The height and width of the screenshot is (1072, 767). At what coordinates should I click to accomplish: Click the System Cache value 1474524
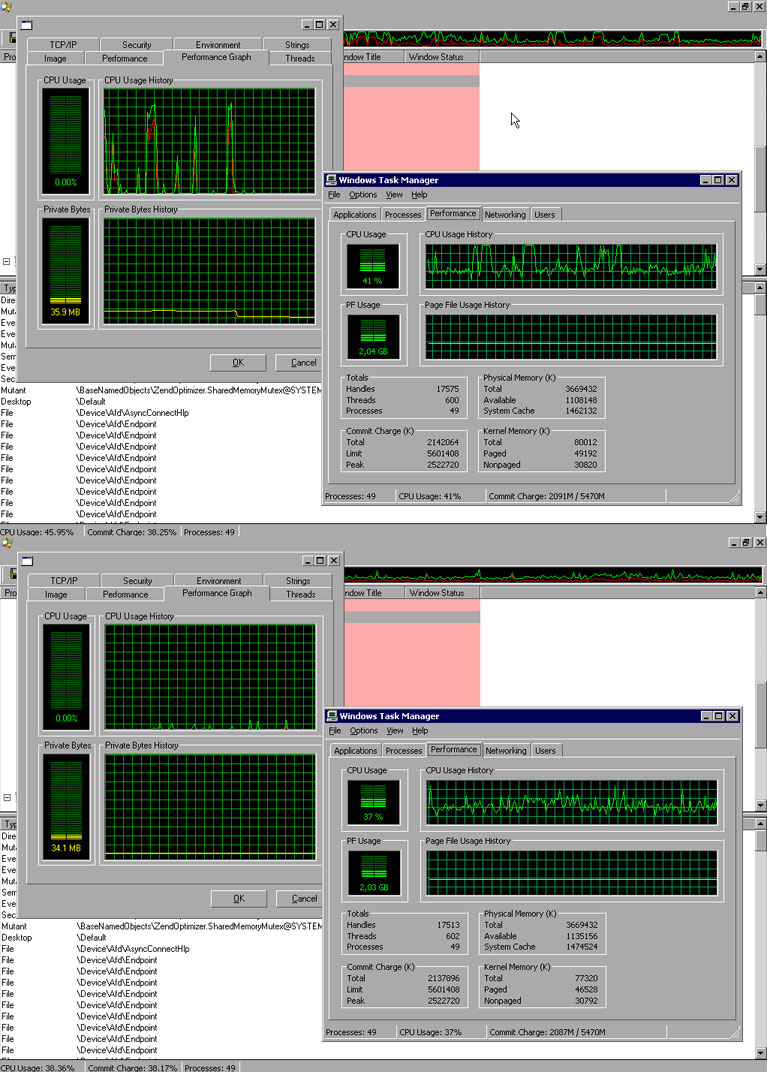[x=582, y=947]
